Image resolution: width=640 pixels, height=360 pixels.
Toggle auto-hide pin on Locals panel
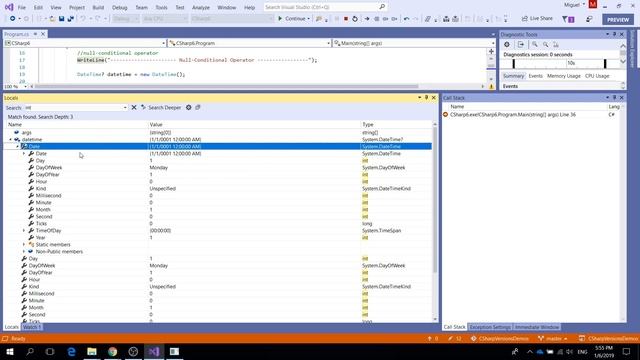(x=427, y=98)
